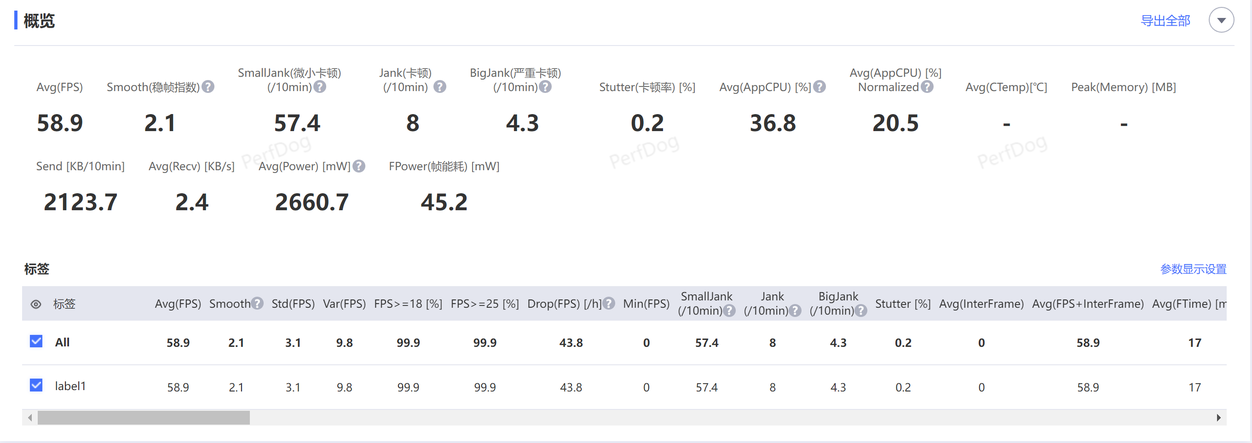Click help icon next to Smooth table header
Screen dimensions: 1252x443
[257, 304]
